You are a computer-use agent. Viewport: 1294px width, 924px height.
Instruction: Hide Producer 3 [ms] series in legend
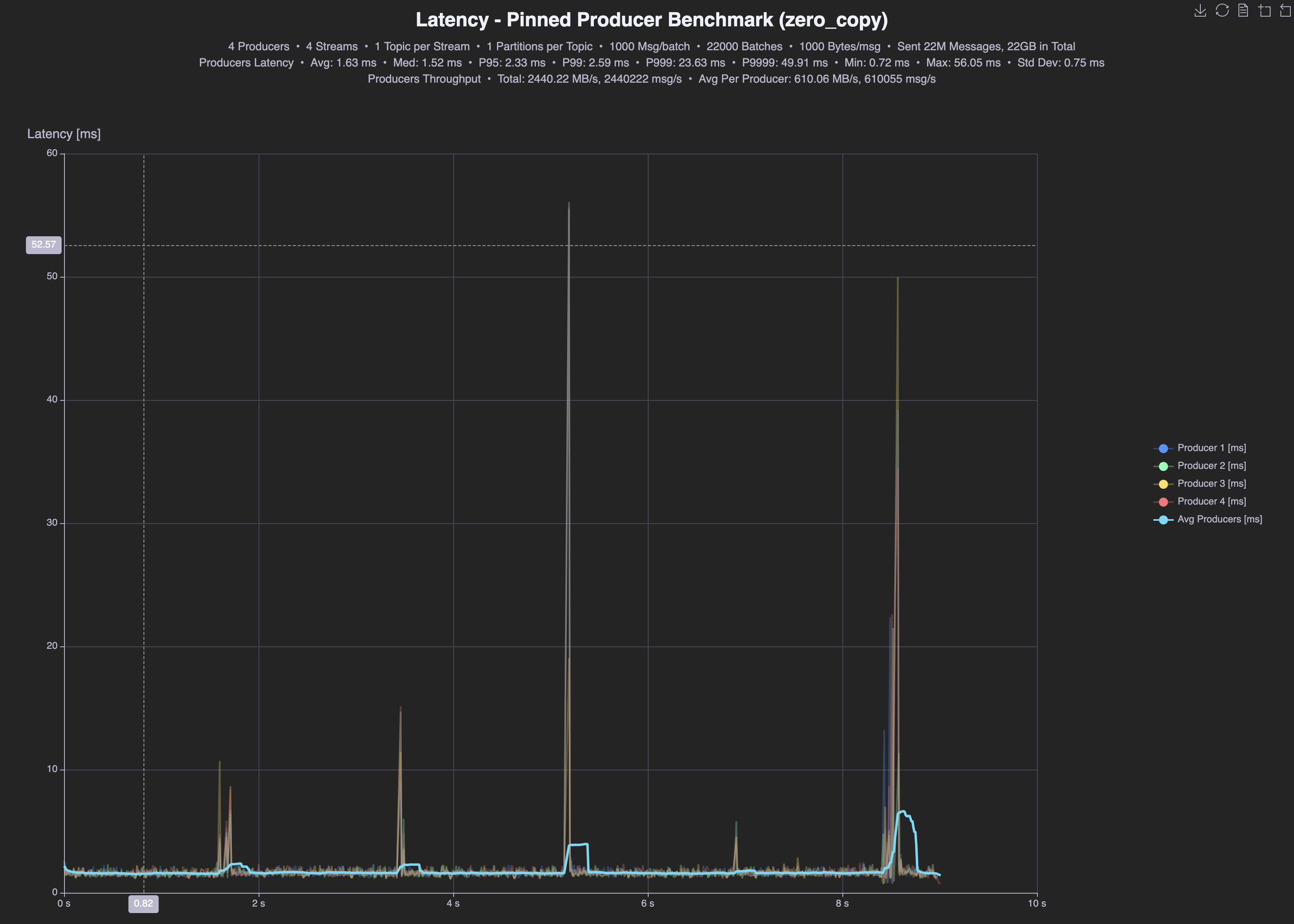point(1200,483)
